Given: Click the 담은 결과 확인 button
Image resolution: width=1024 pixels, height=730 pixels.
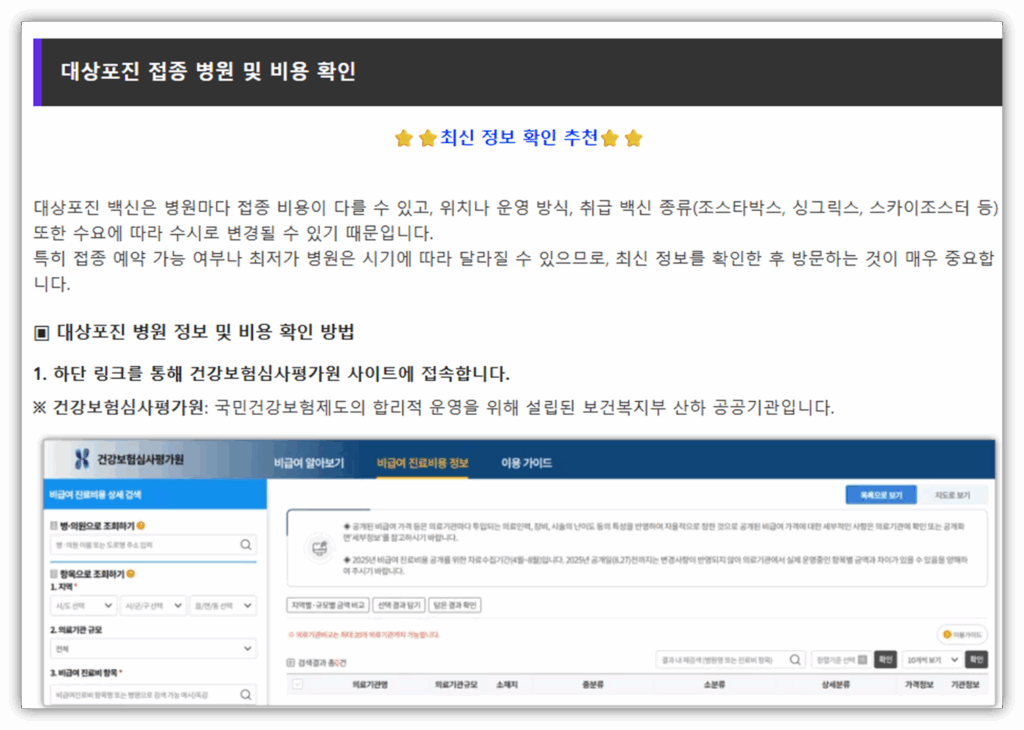Looking at the screenshot, I should tap(455, 605).
